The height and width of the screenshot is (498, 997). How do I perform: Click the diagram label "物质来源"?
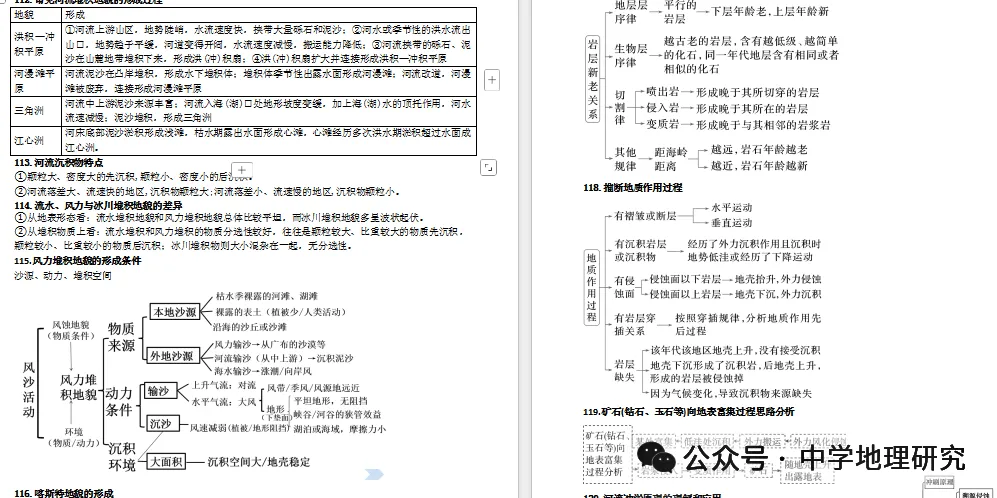121,338
